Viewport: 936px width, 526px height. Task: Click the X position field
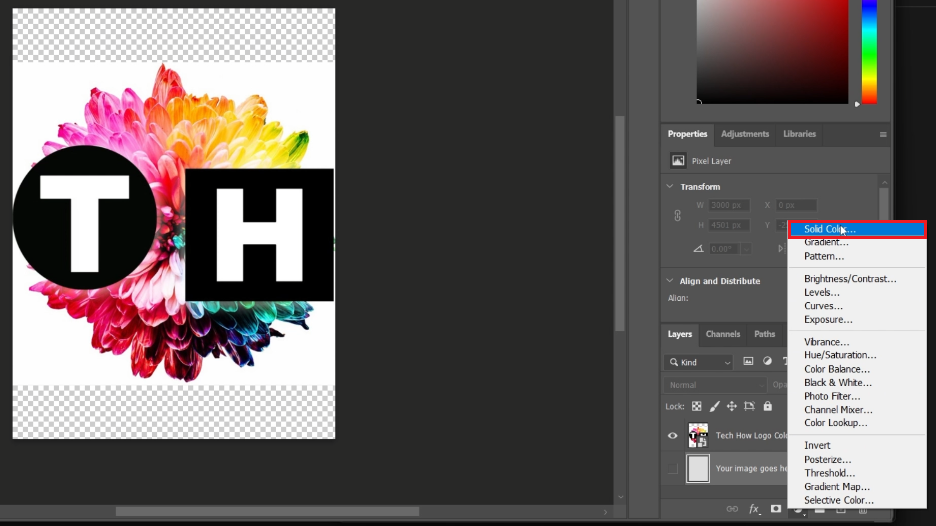[x=796, y=205]
